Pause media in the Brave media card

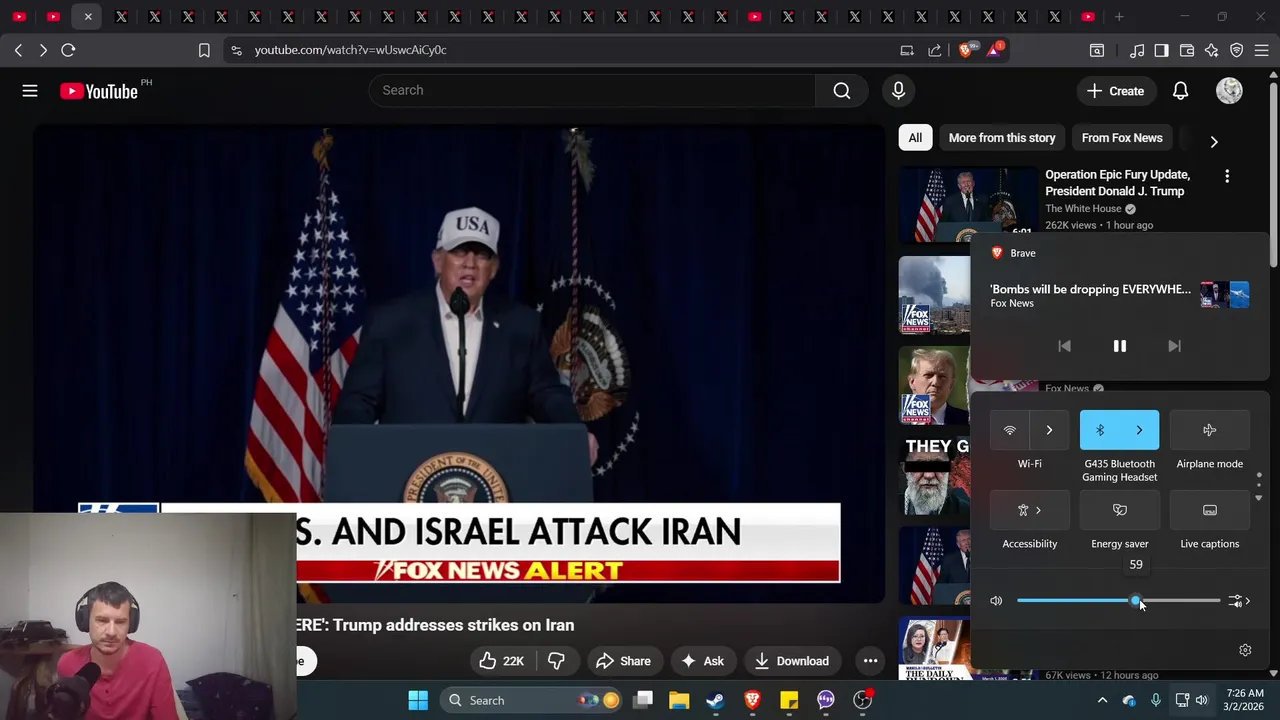pos(1120,346)
